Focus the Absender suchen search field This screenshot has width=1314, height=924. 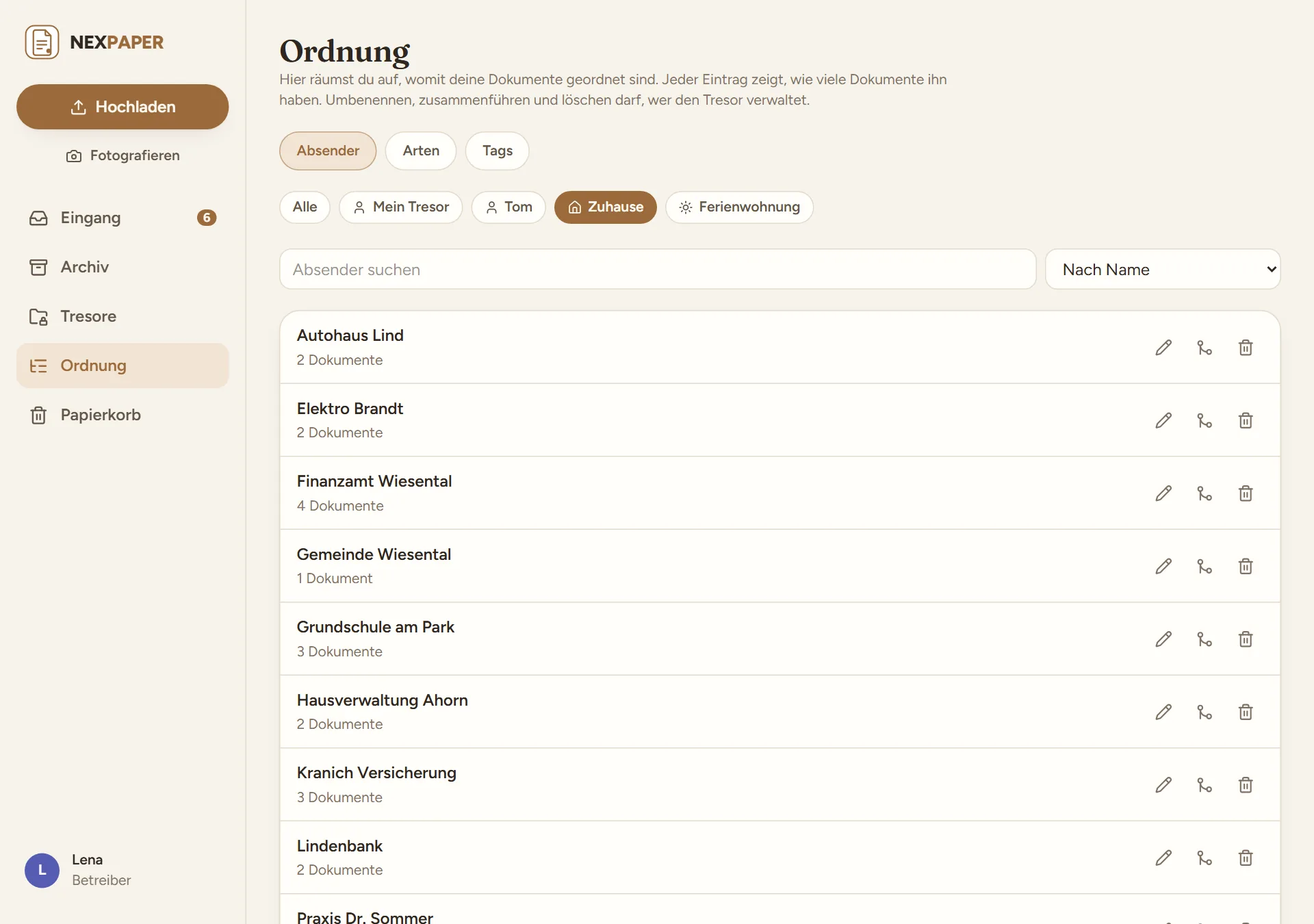pos(658,269)
